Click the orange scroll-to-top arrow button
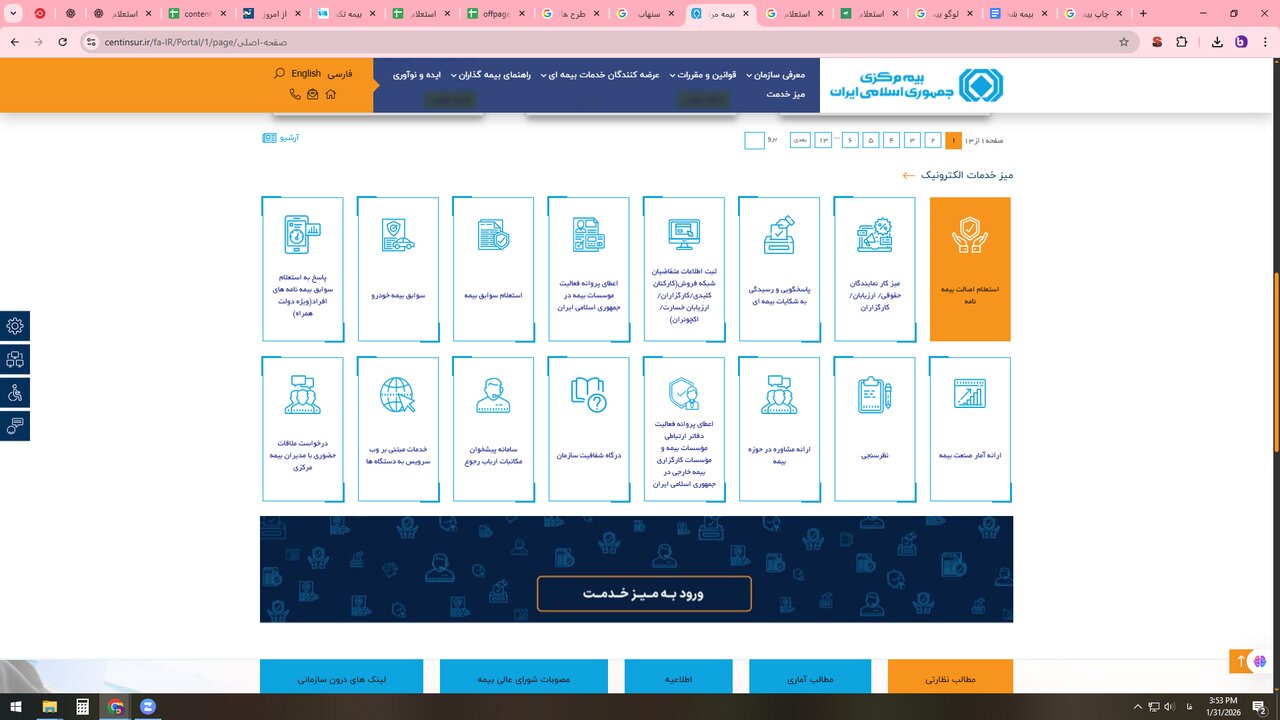This screenshot has width=1280, height=720. (x=1241, y=661)
